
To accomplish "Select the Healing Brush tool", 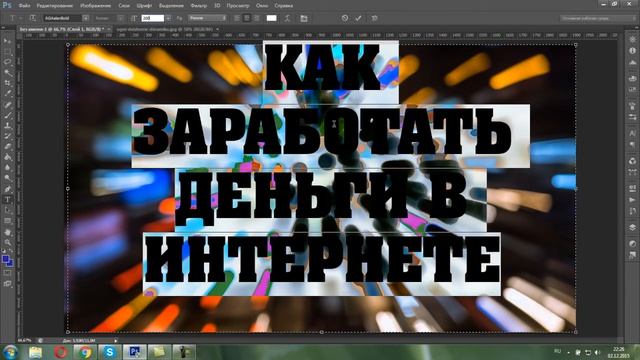I will (x=7, y=104).
